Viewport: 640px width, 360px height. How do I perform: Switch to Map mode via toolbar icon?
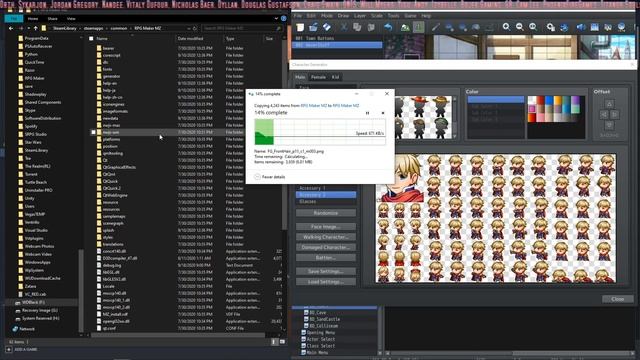point(405,27)
